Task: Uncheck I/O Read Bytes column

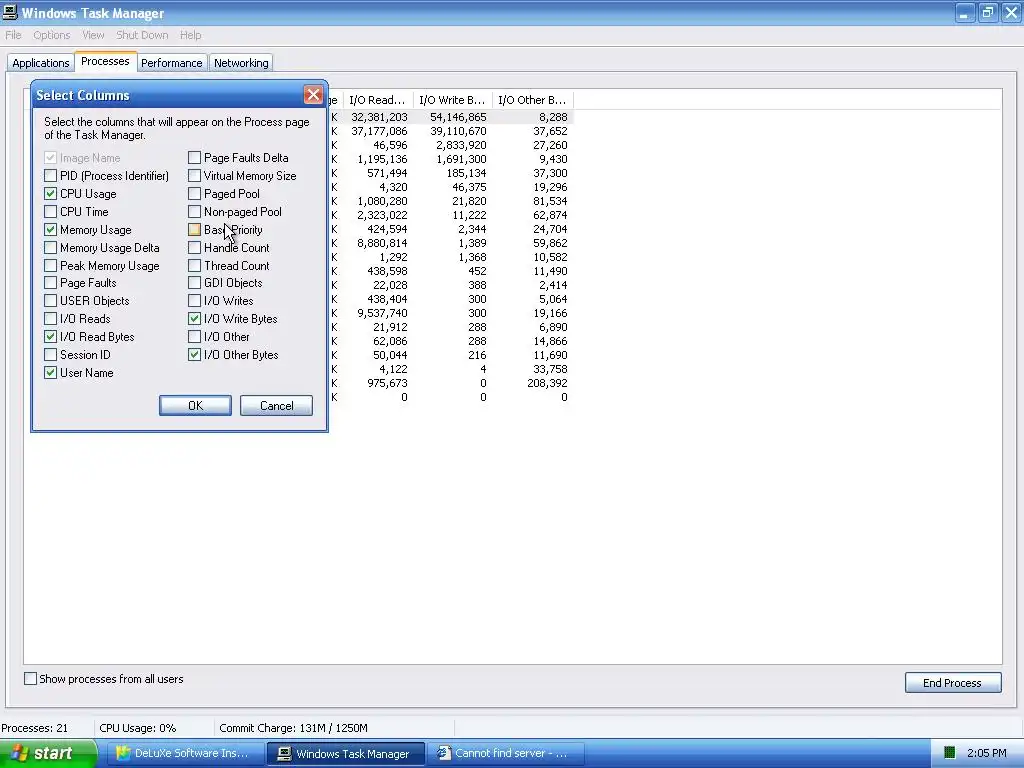Action: (x=50, y=336)
